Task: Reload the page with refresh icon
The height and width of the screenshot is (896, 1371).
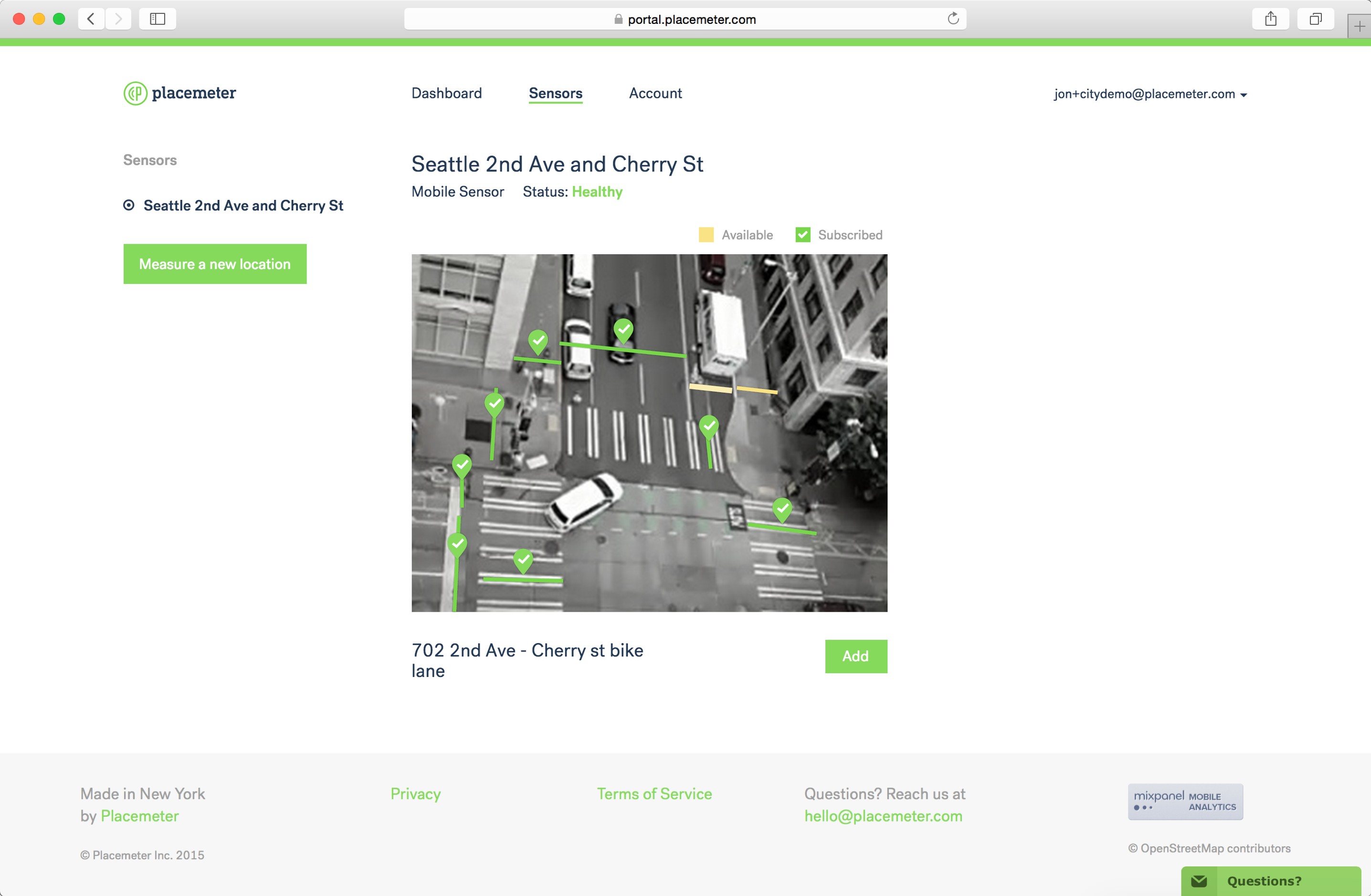Action: point(953,19)
